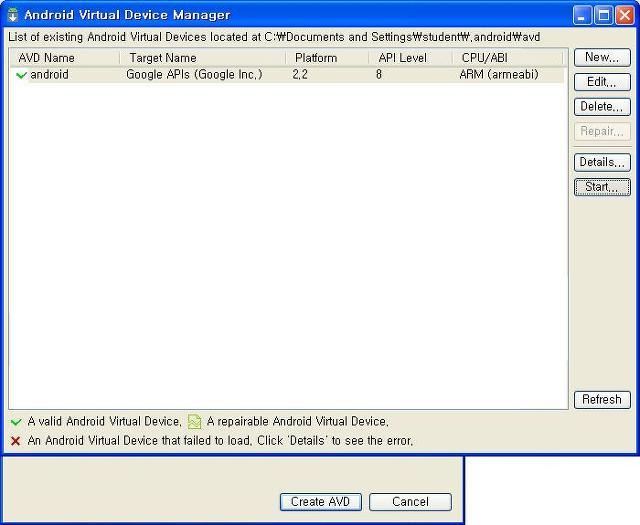
Task: Click the API level value '8'
Action: [379, 75]
